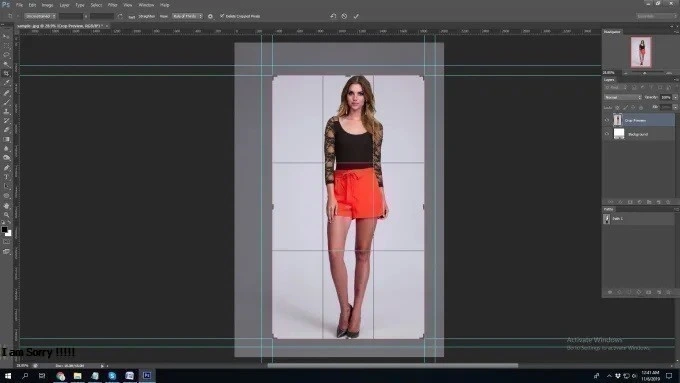Select the Hand tool
The height and width of the screenshot is (383, 680).
pyautogui.click(x=7, y=206)
